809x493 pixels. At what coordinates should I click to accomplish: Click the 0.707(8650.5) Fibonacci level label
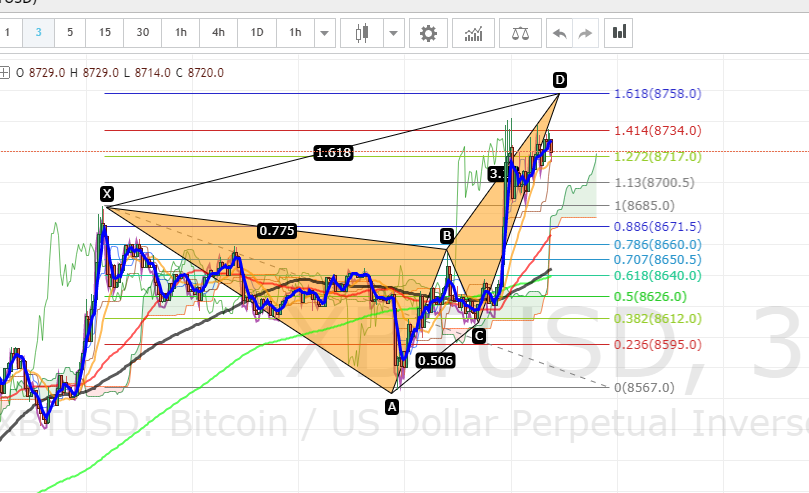pos(658,259)
